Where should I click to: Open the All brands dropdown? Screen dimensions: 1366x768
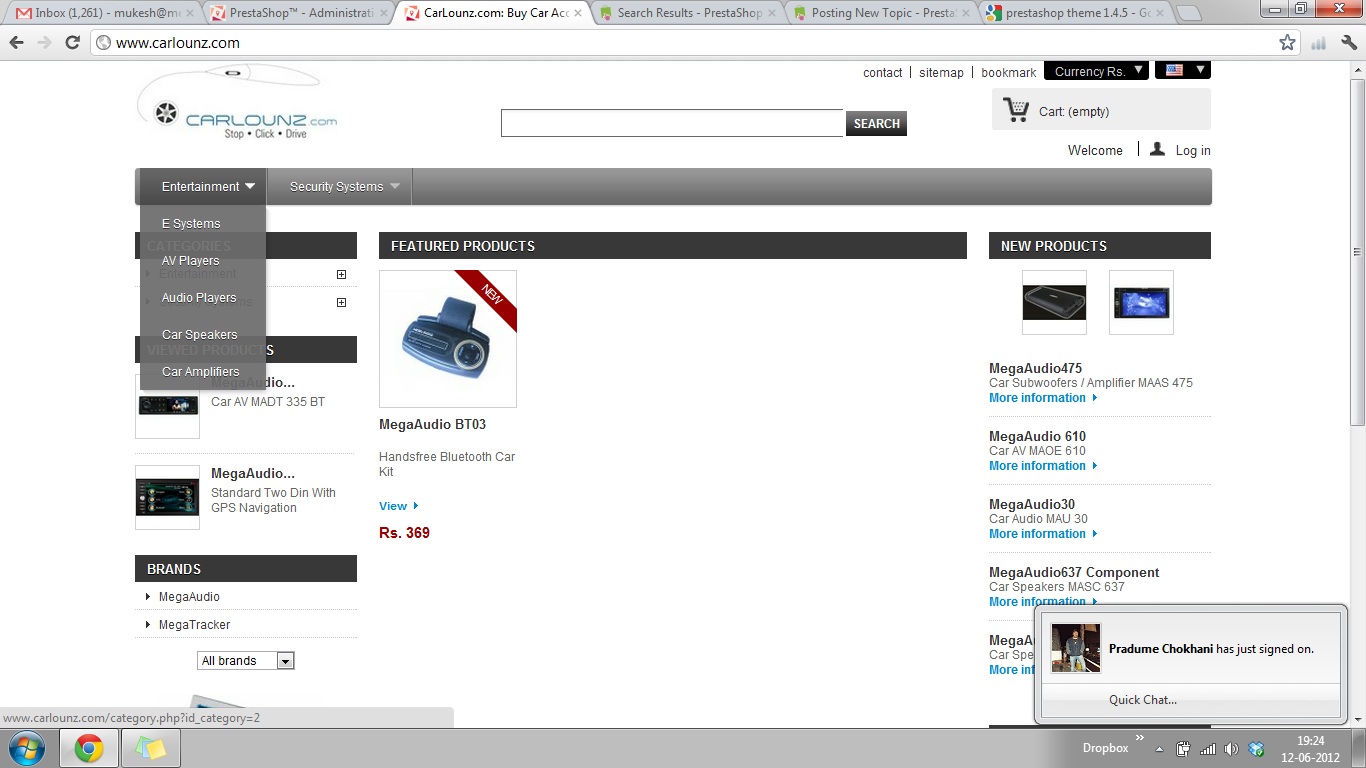tap(246, 661)
